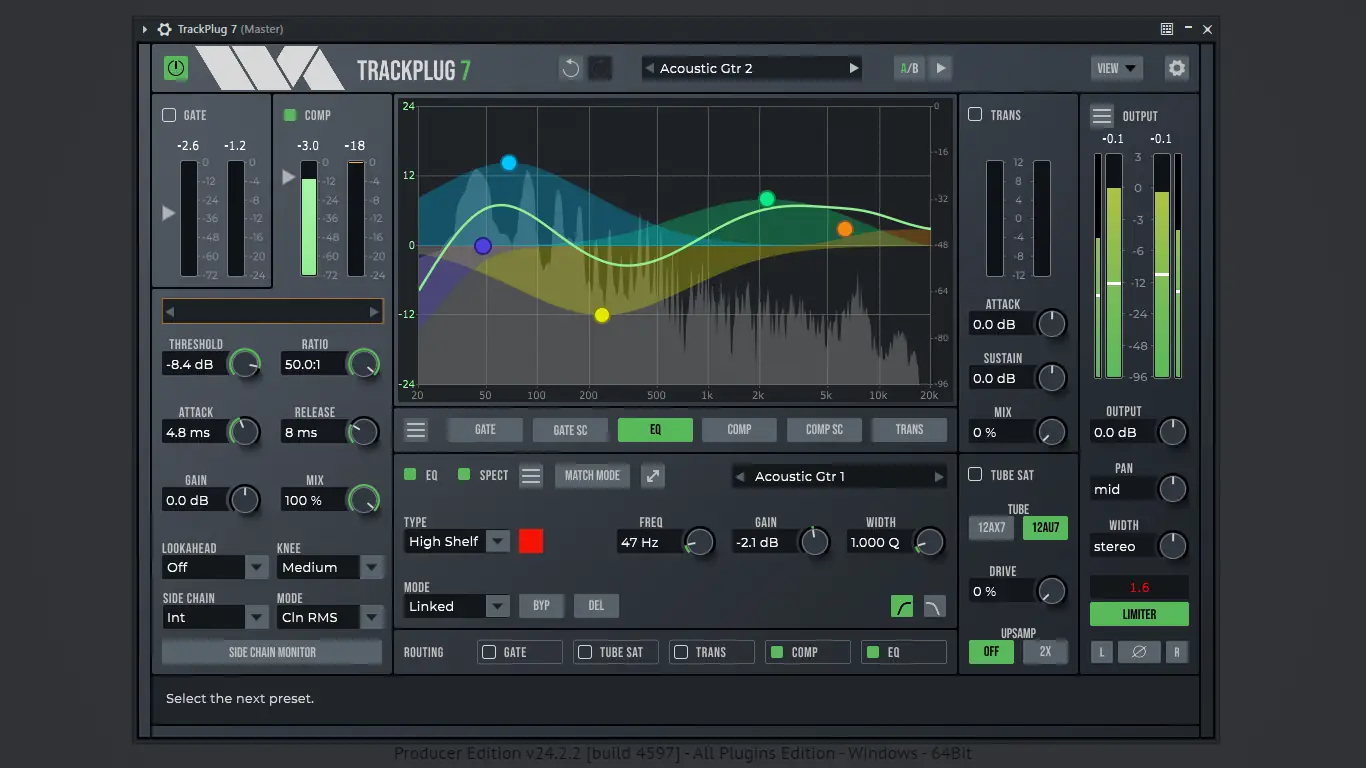
Task: Select the green low-shelf slope icon
Action: tap(901, 605)
